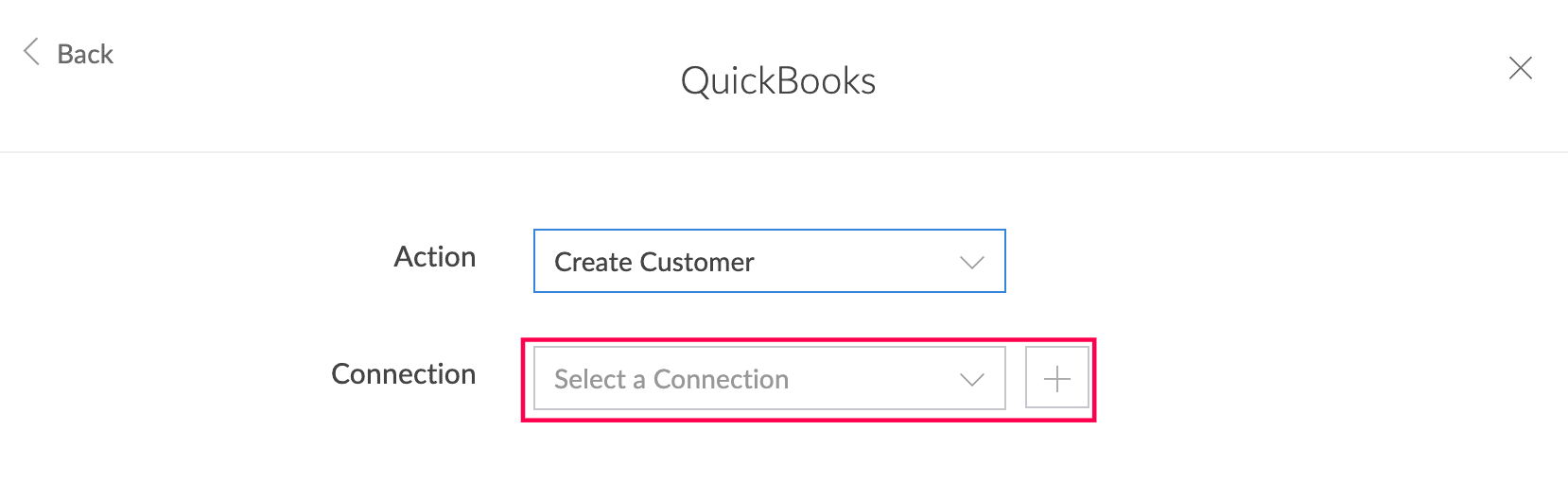Click the chevron arrow in the Connection field
Screen dimensions: 1568x482
click(x=972, y=380)
